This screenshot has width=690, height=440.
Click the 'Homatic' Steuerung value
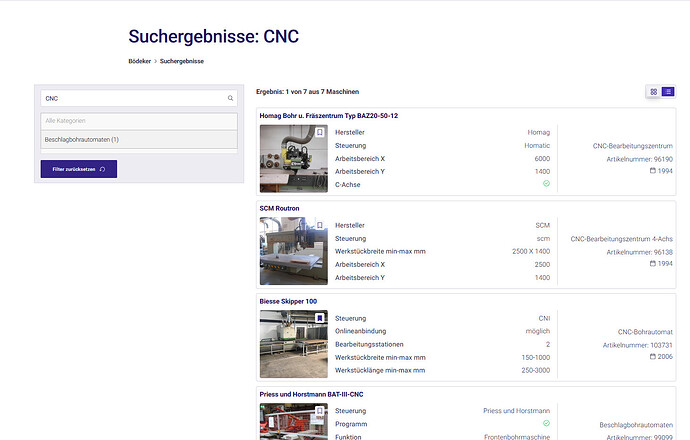pyautogui.click(x=537, y=145)
